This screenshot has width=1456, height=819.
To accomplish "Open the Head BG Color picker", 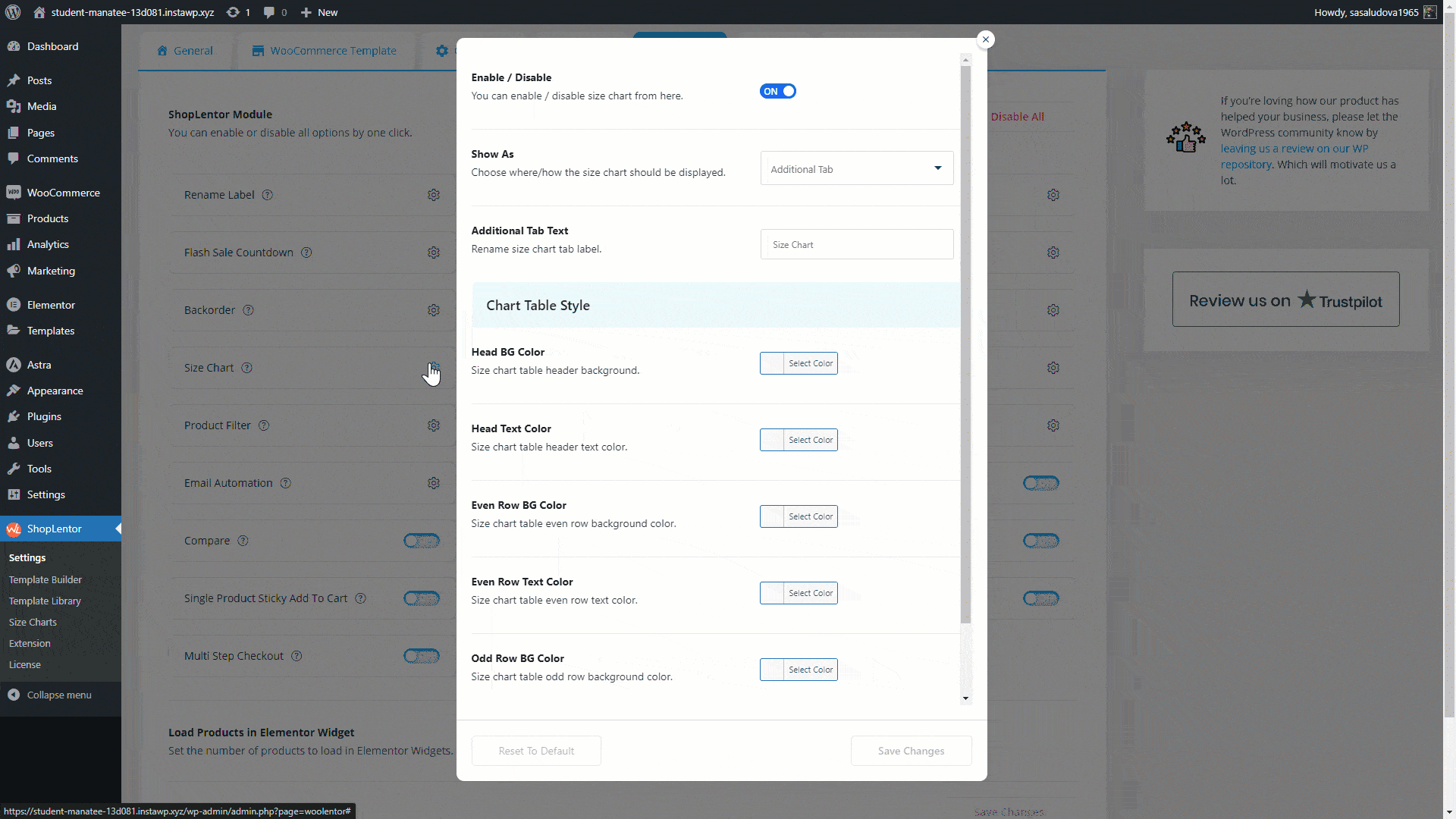I will point(799,362).
